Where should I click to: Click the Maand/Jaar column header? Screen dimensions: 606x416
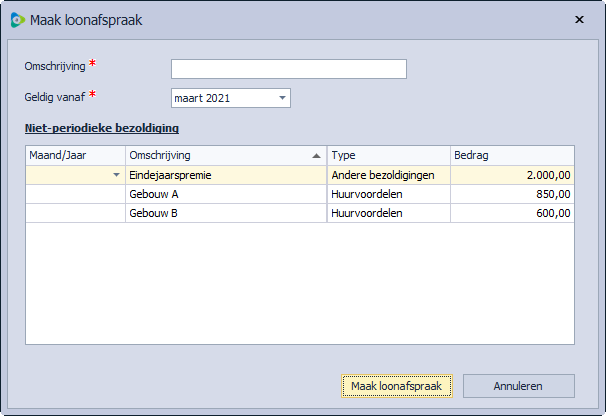click(x=75, y=155)
